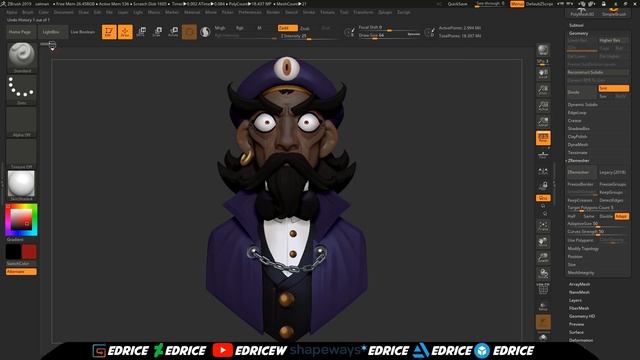The width and height of the screenshot is (640, 360).
Task: Click the sculptris pro S sphere icon
Action: pyautogui.click(x=205, y=32)
